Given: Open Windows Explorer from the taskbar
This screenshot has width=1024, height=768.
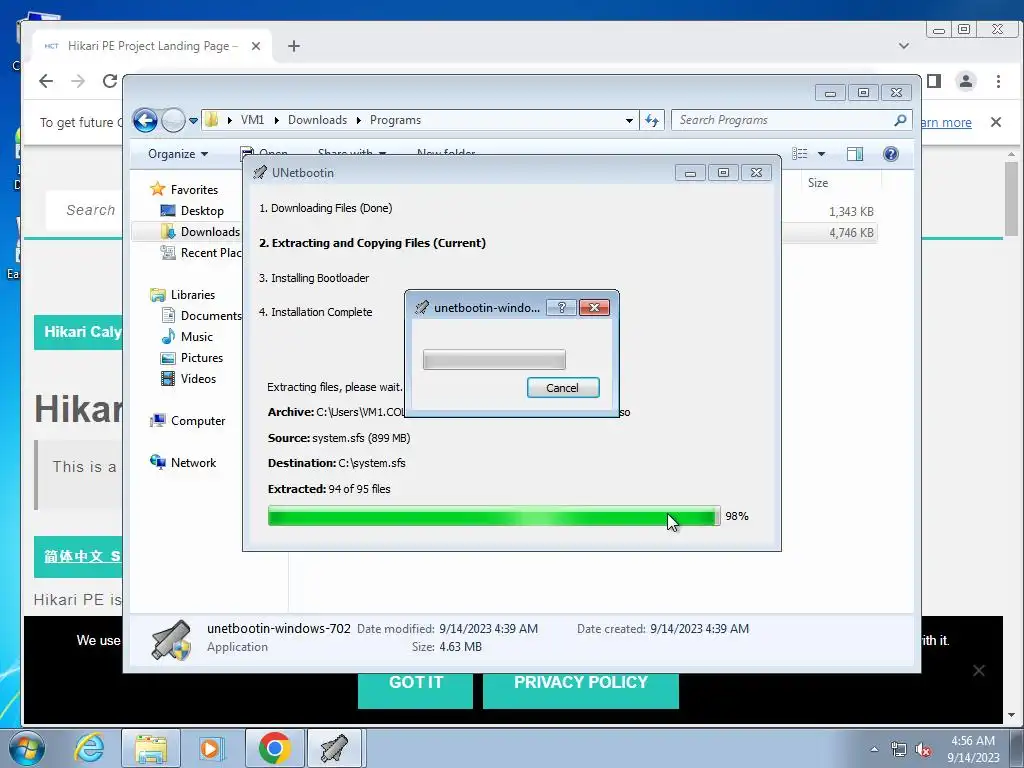Looking at the screenshot, I should pos(151,748).
